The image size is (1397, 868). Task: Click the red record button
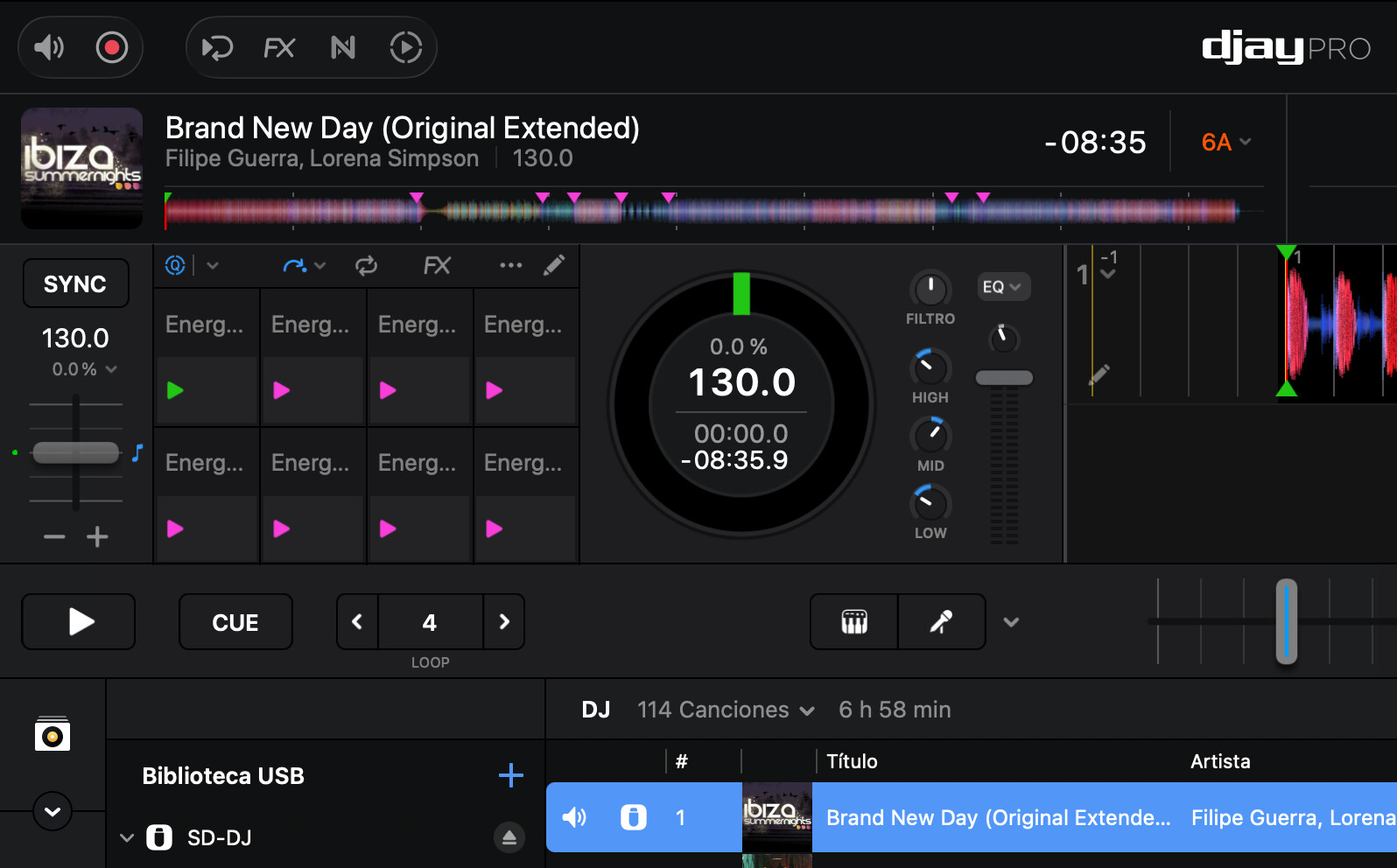coord(112,47)
